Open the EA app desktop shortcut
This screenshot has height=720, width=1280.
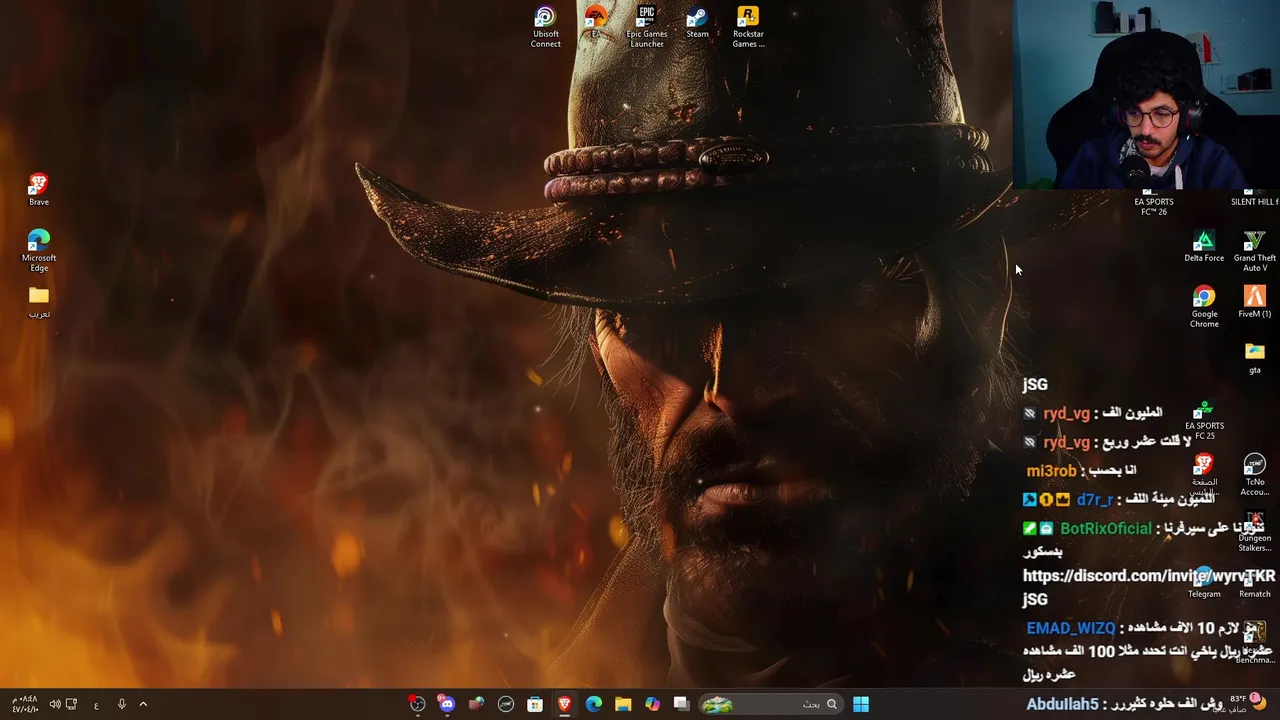point(596,22)
